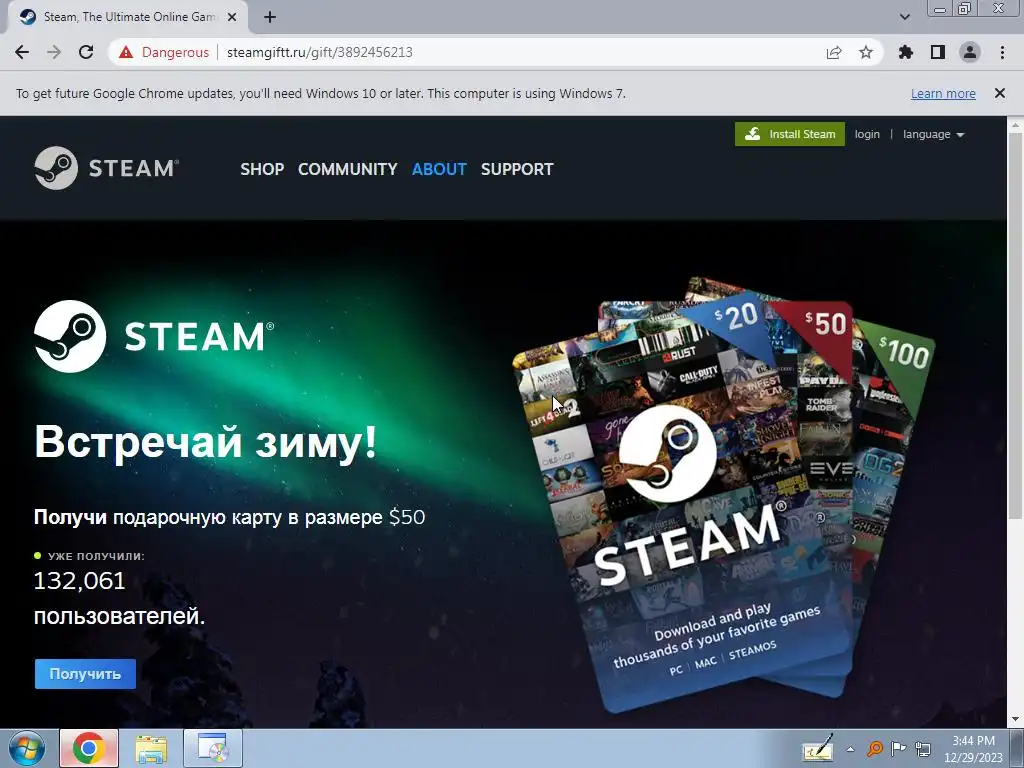Screen dimensions: 1024x768
Task: Bookmark this page with the star icon
Action: click(x=866, y=52)
